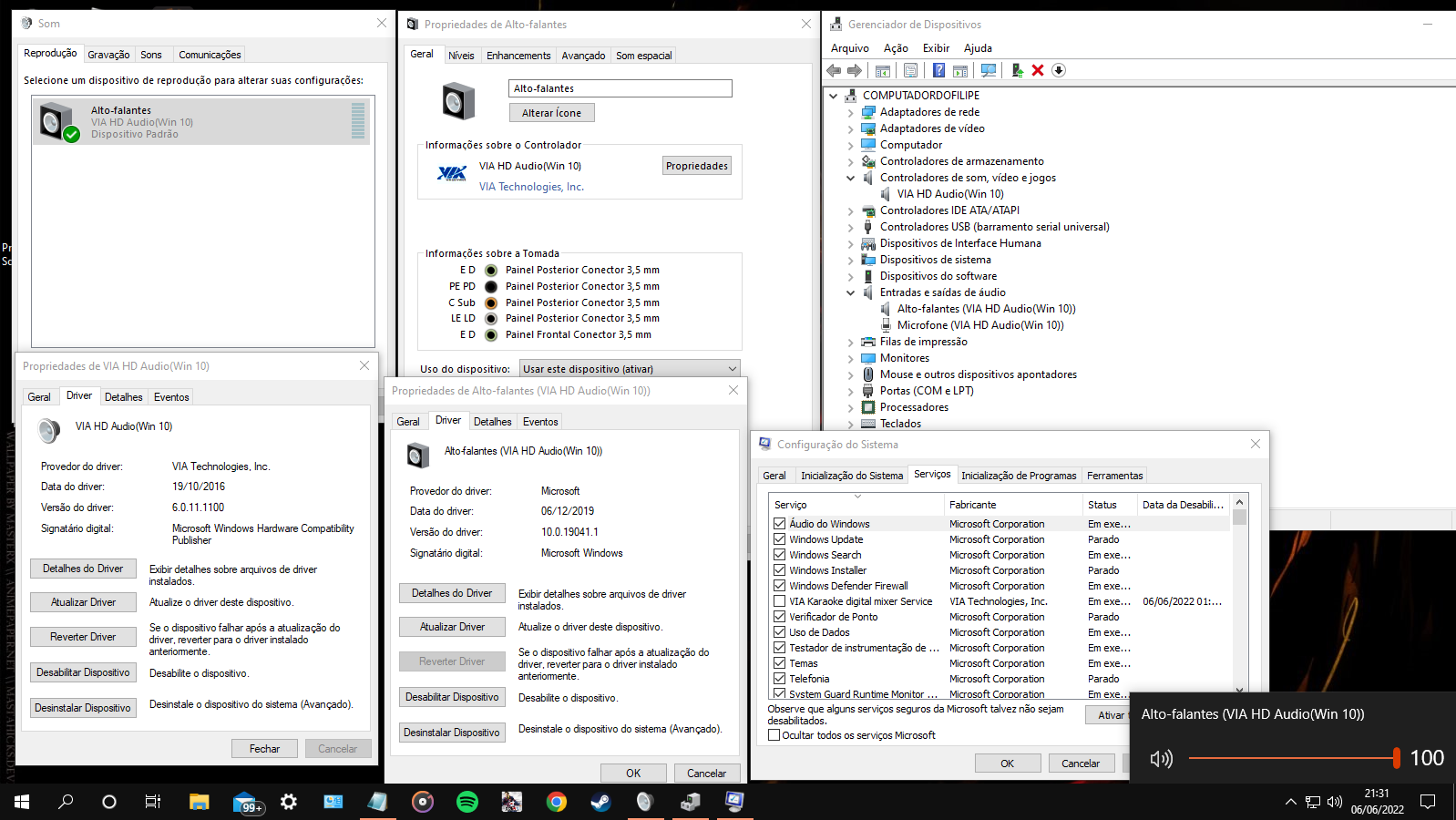Open Steam from the taskbar
Screen dimensions: 1456x820
(600, 802)
